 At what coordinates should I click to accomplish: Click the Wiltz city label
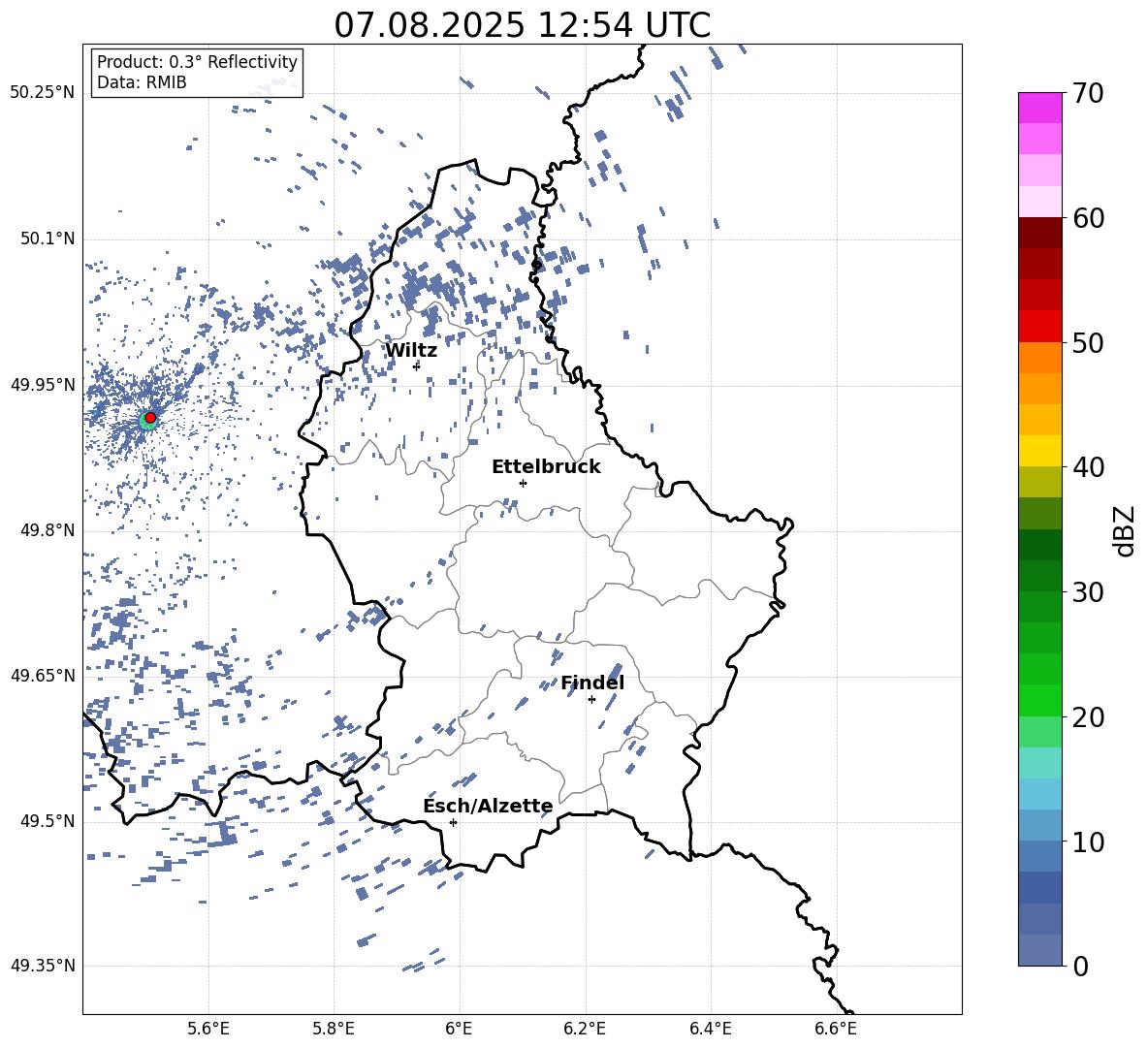[x=411, y=351]
